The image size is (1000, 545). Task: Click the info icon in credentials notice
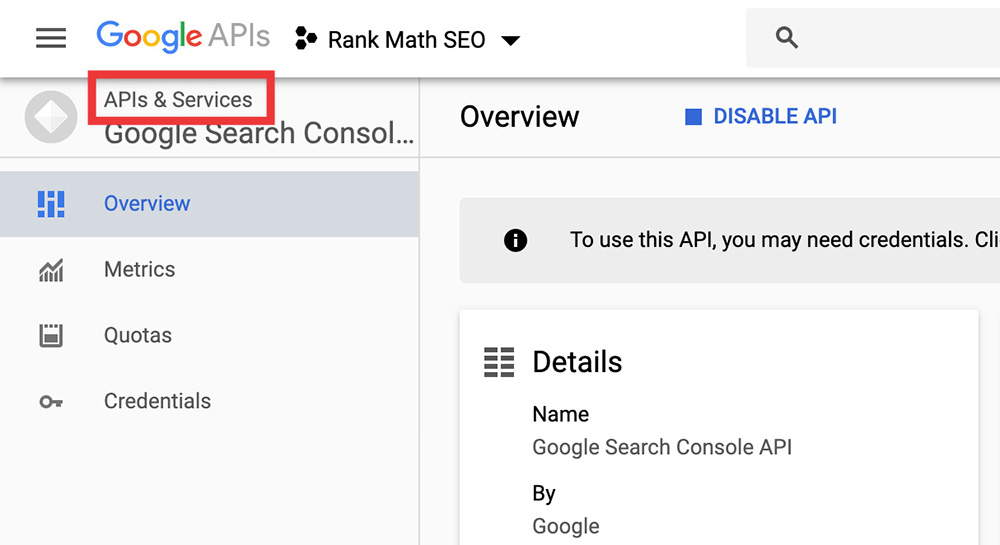[x=516, y=240]
